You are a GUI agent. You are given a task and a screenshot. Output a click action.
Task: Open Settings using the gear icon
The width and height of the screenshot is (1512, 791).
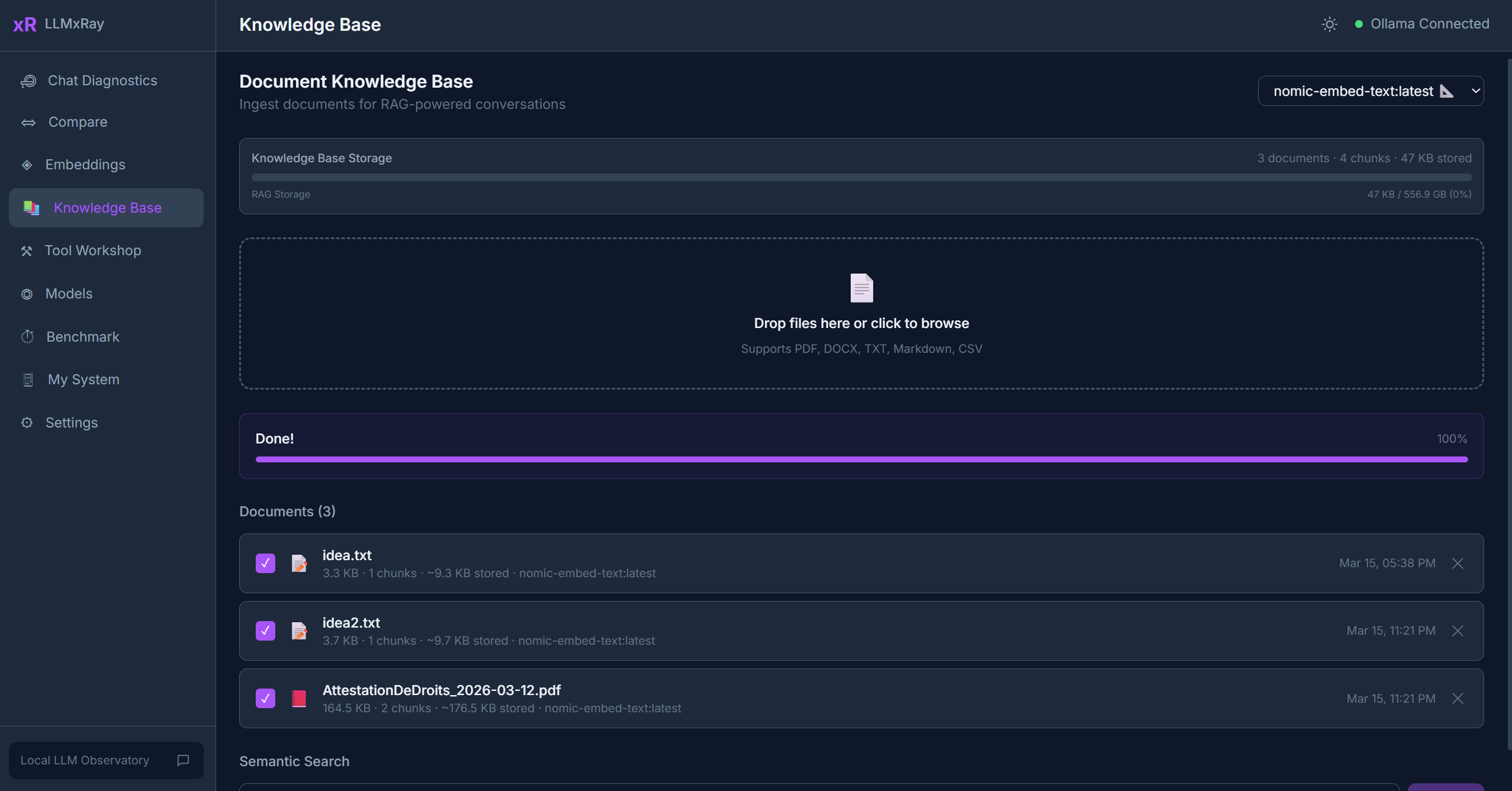click(27, 422)
